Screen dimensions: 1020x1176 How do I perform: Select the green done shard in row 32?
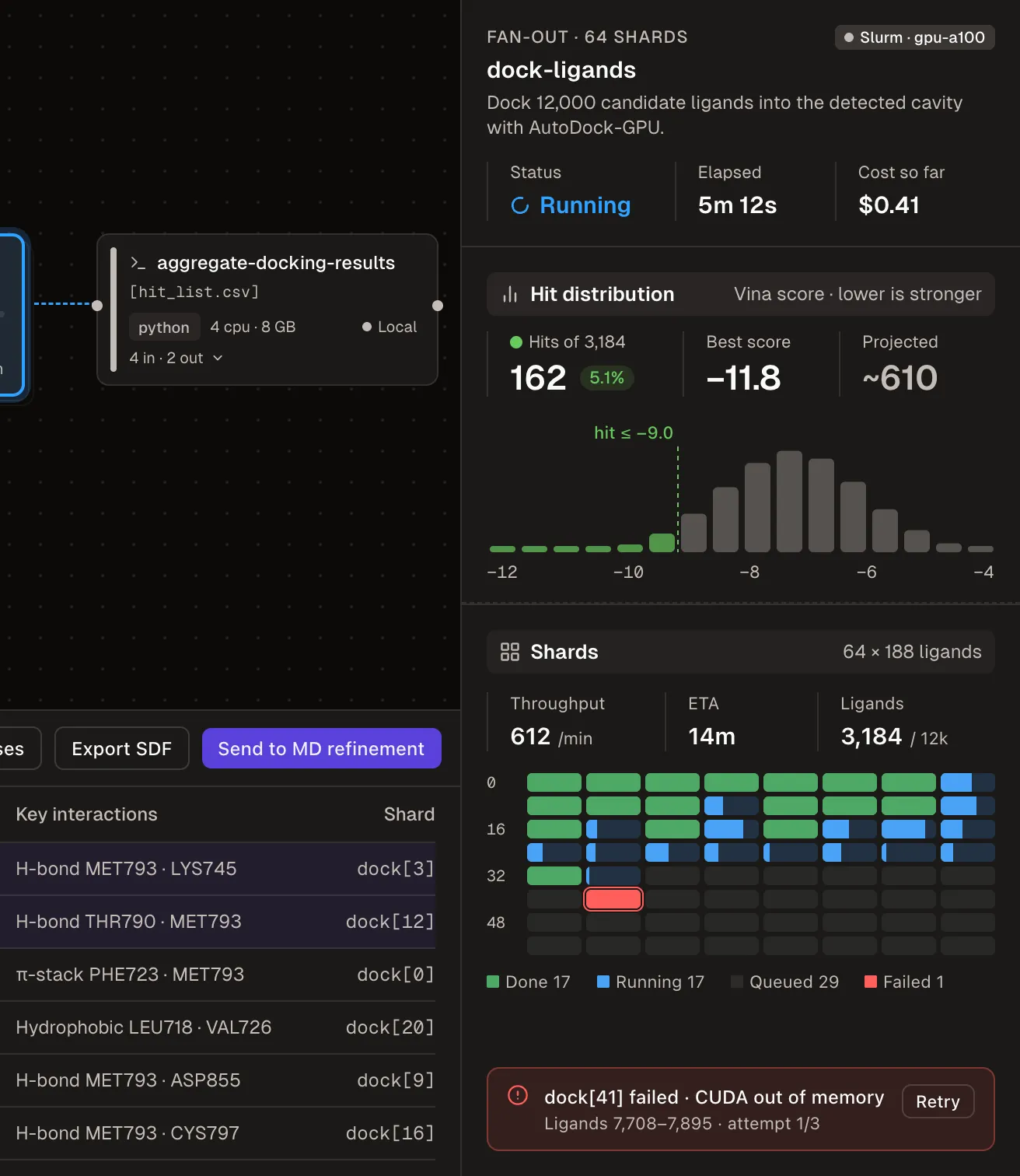pos(554,876)
